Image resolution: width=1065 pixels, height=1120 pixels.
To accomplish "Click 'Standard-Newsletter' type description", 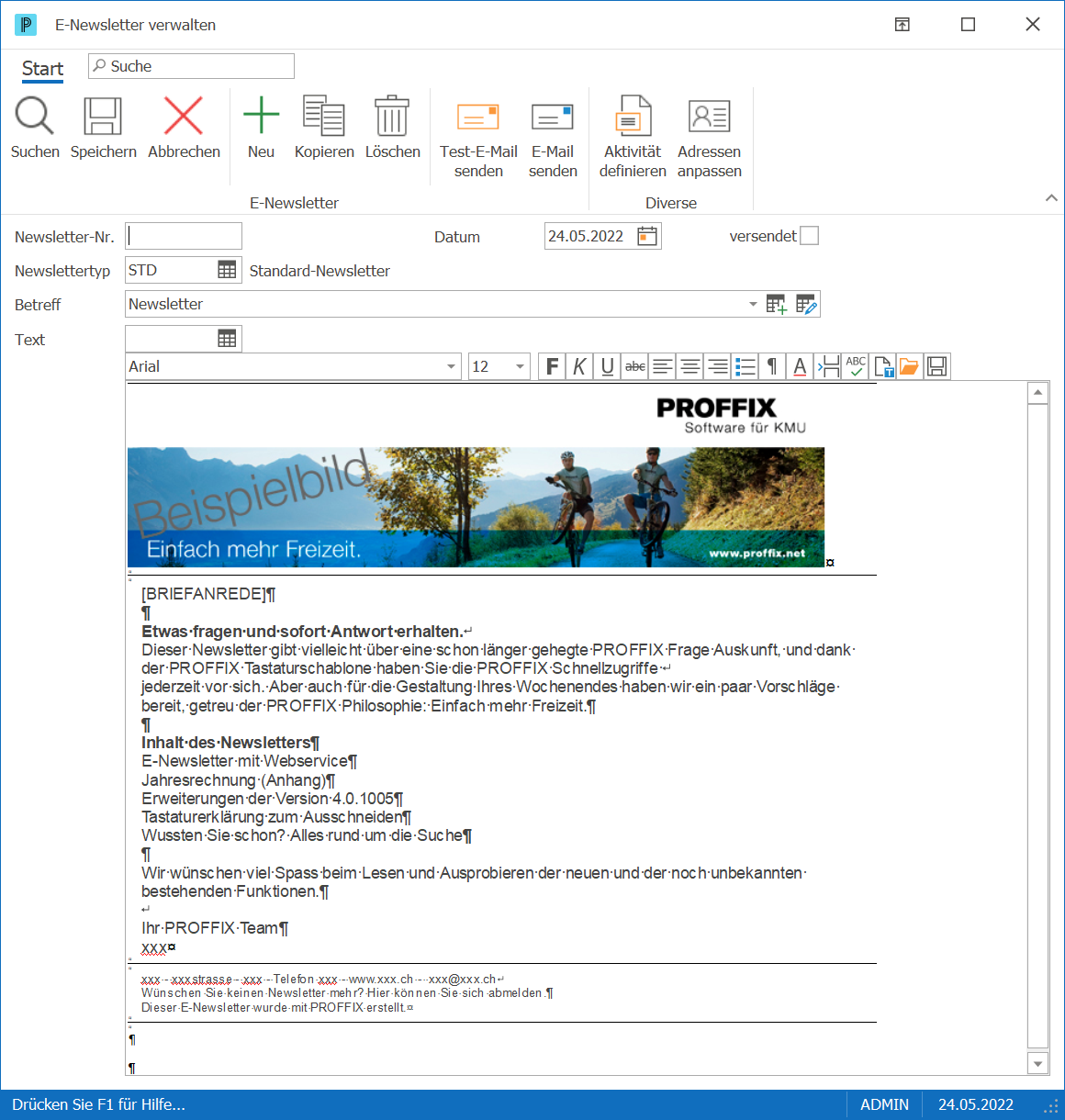I will 319,271.
